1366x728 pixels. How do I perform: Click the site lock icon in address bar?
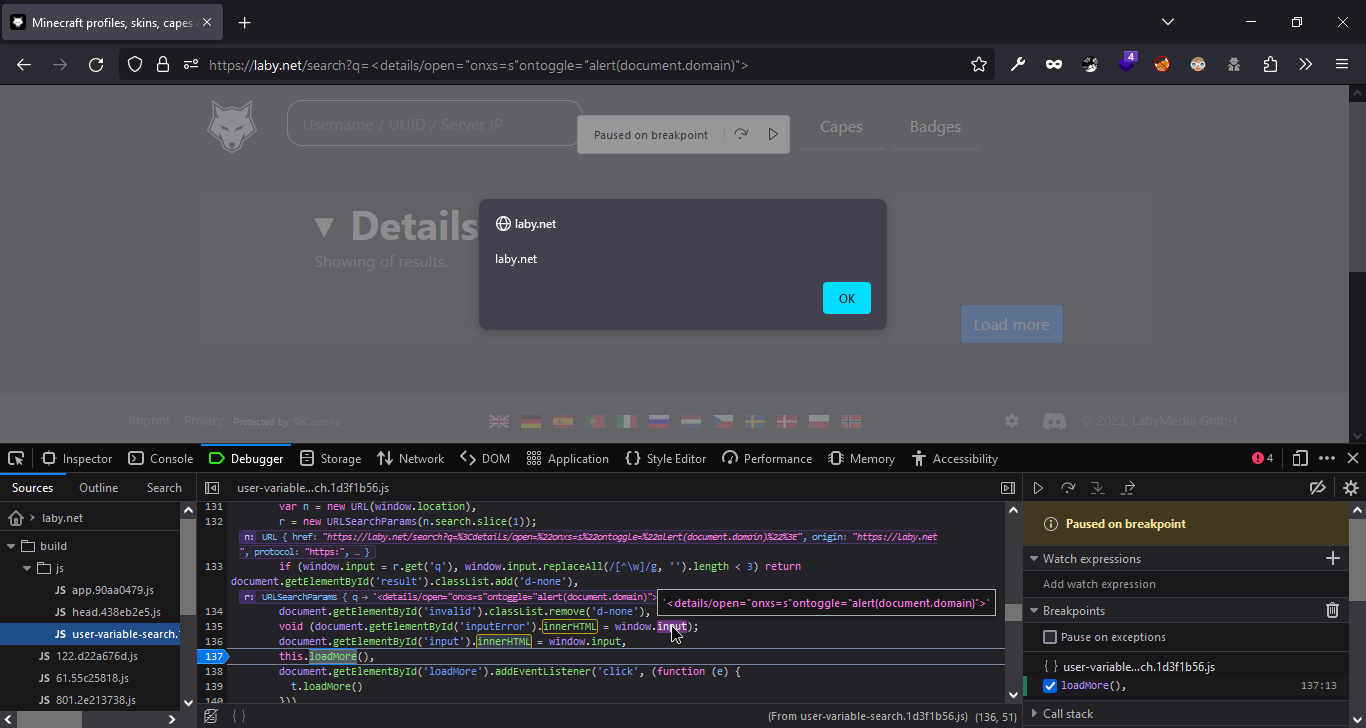tap(163, 65)
